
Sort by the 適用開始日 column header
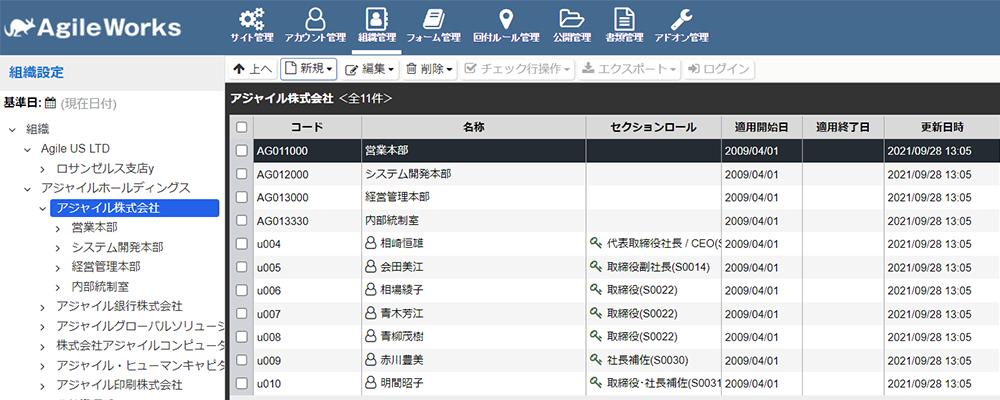761,127
